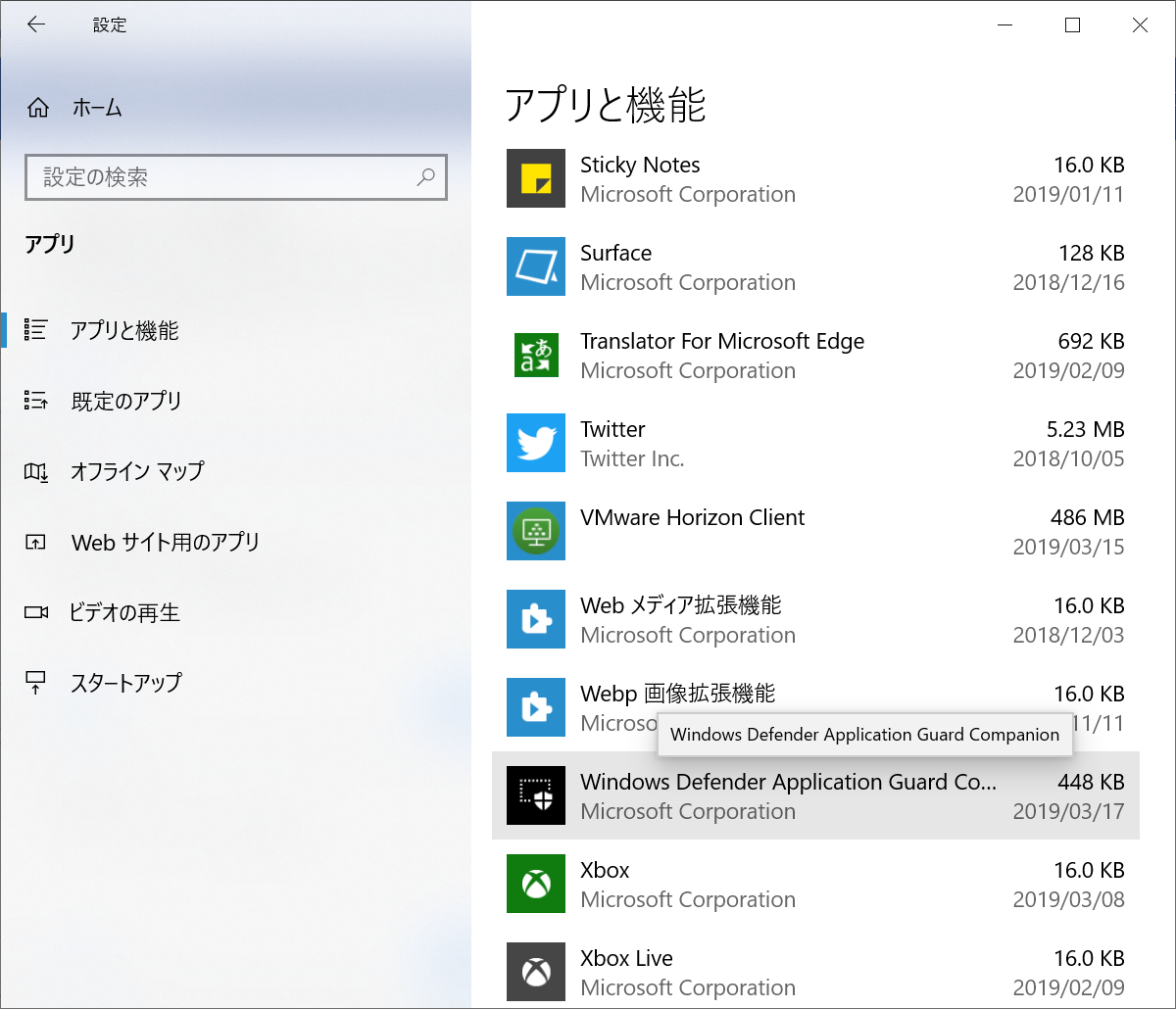
Task: Click the 2018/12/03 install date
Action: tap(1068, 635)
